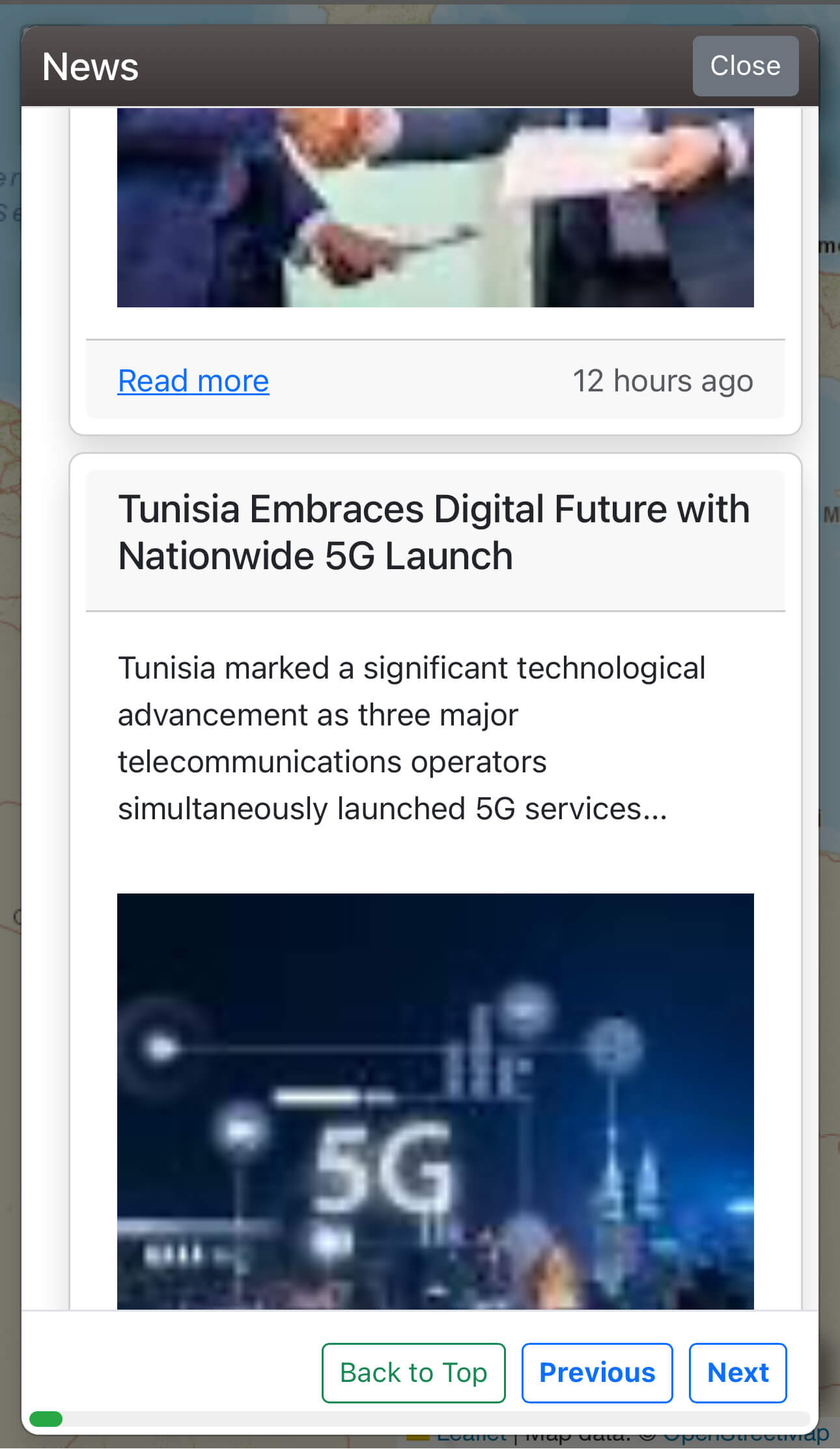Screen dimensions: 840x1449
Task: Click the empty dark header bar area
Action: pos(417,66)
